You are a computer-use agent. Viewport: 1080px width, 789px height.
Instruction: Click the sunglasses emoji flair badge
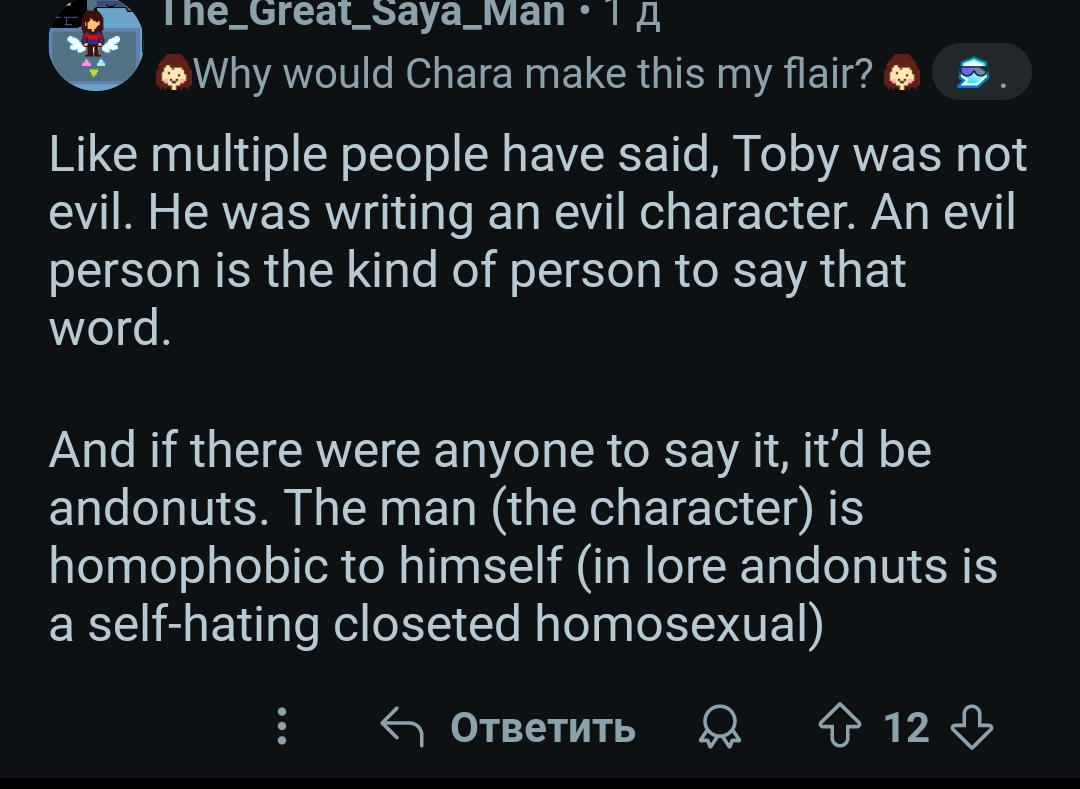coord(972,74)
